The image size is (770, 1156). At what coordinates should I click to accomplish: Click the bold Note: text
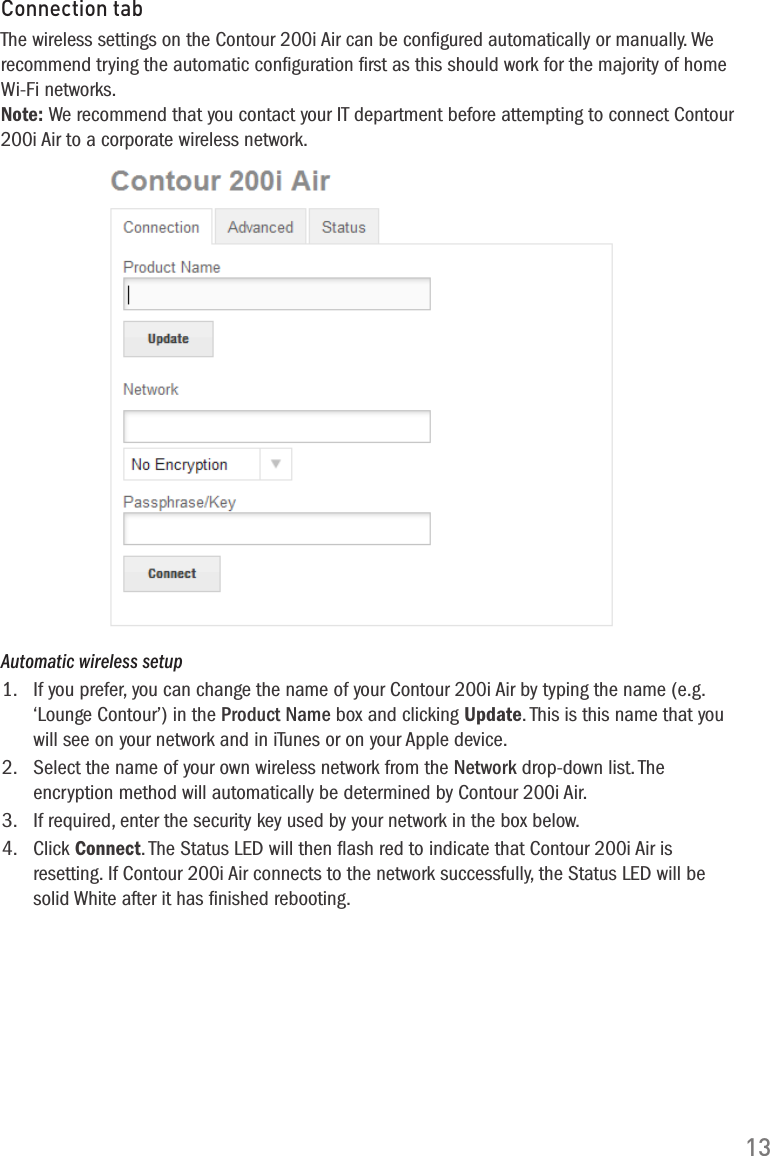23,115
